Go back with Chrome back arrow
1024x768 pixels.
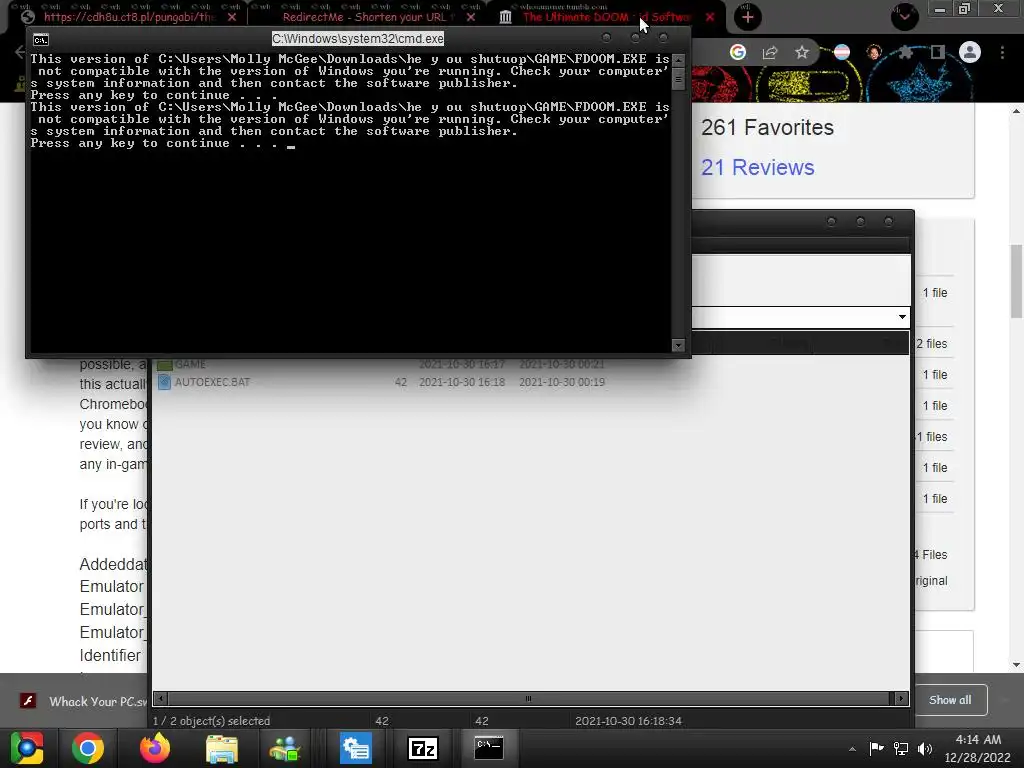click(x=20, y=52)
